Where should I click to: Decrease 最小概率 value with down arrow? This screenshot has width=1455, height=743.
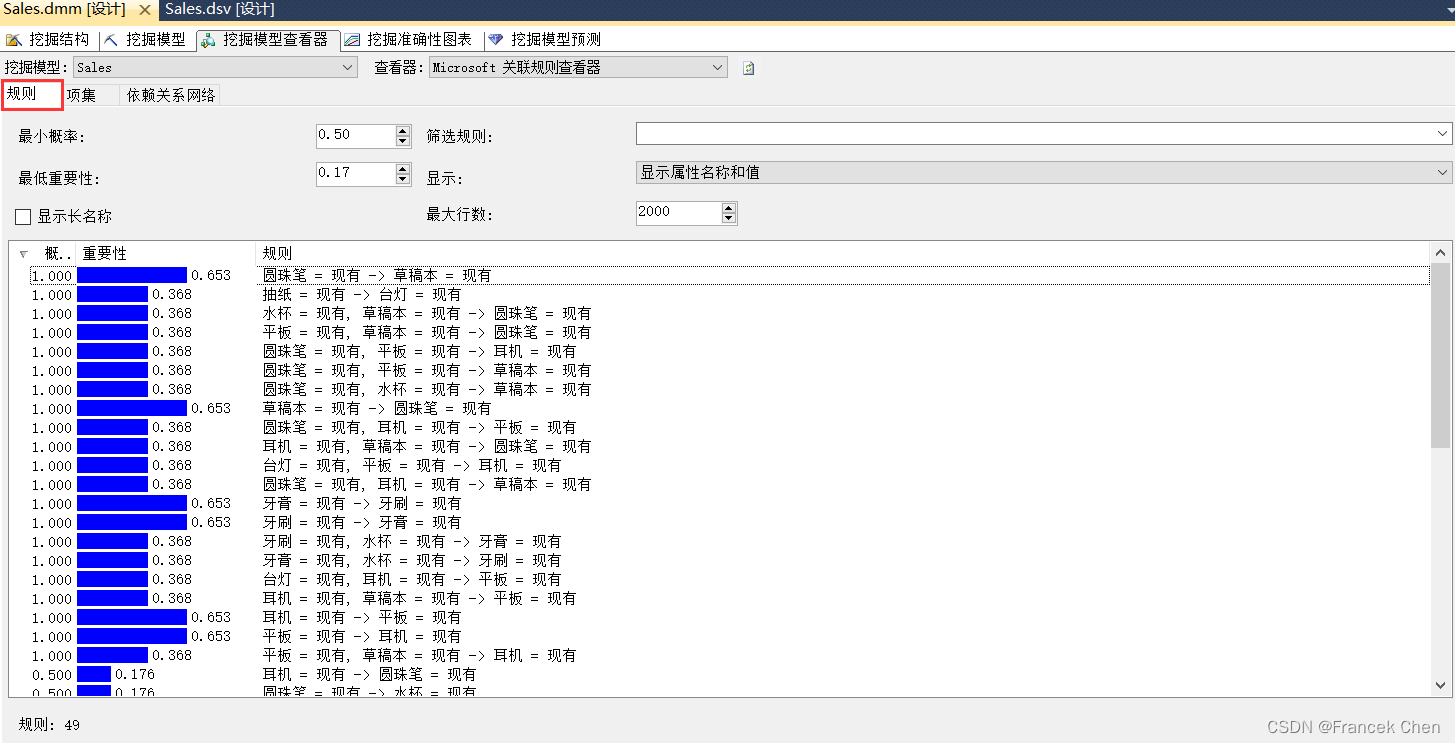click(403, 141)
